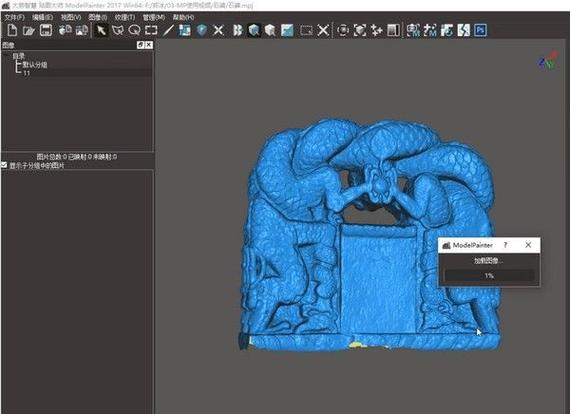Select the arrow pointer tool
Viewport: 570px width, 414px height.
tap(101, 30)
